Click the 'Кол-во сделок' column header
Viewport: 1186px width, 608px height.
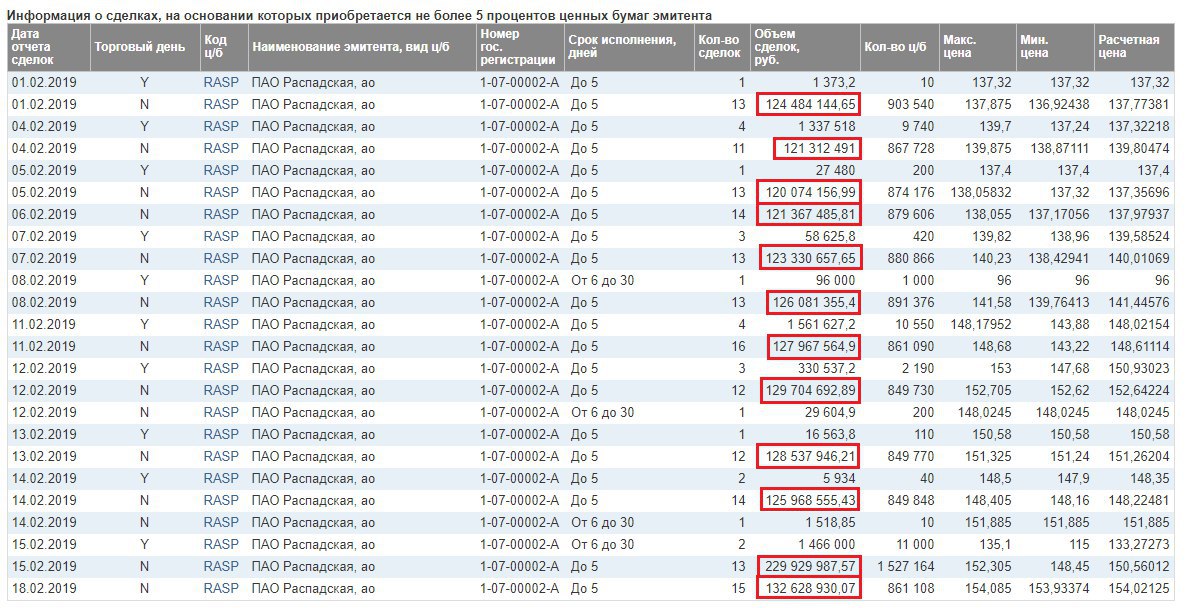tap(720, 47)
